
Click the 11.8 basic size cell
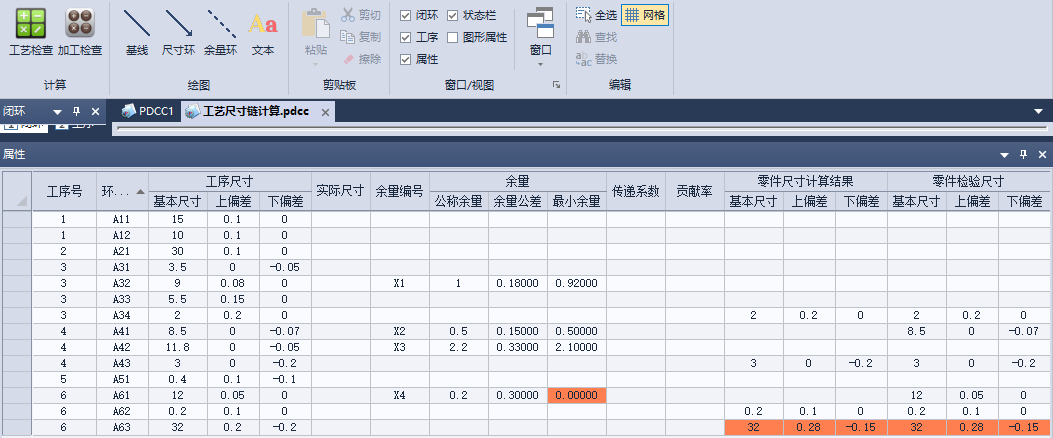178,347
